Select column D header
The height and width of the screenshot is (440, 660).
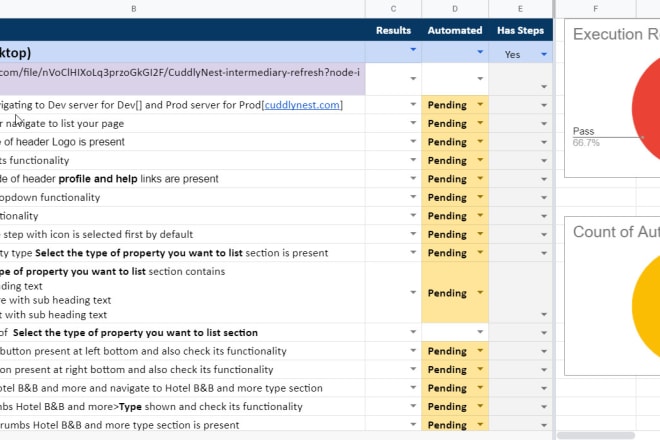455,8
